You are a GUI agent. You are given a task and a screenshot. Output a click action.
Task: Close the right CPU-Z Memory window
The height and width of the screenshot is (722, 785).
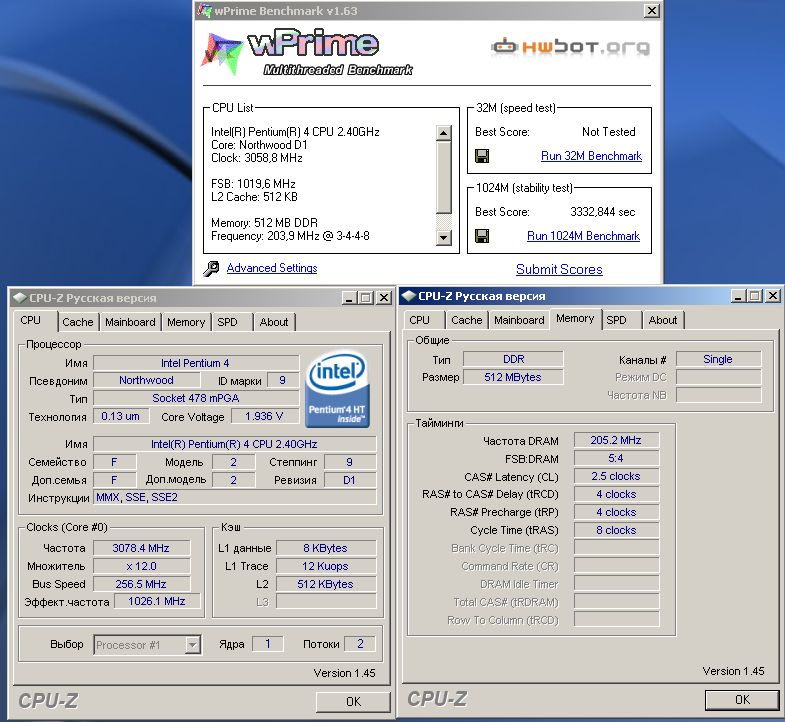pos(772,296)
